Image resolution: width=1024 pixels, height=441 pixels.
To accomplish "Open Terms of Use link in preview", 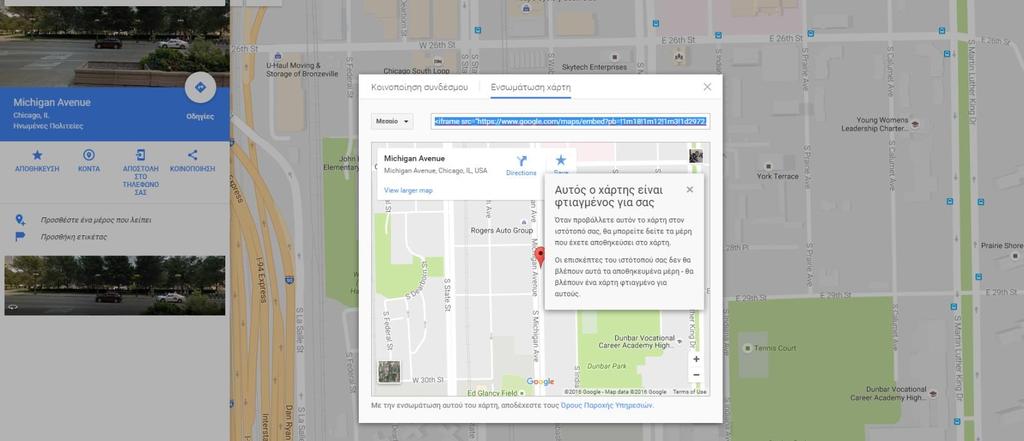I will click(x=690, y=392).
